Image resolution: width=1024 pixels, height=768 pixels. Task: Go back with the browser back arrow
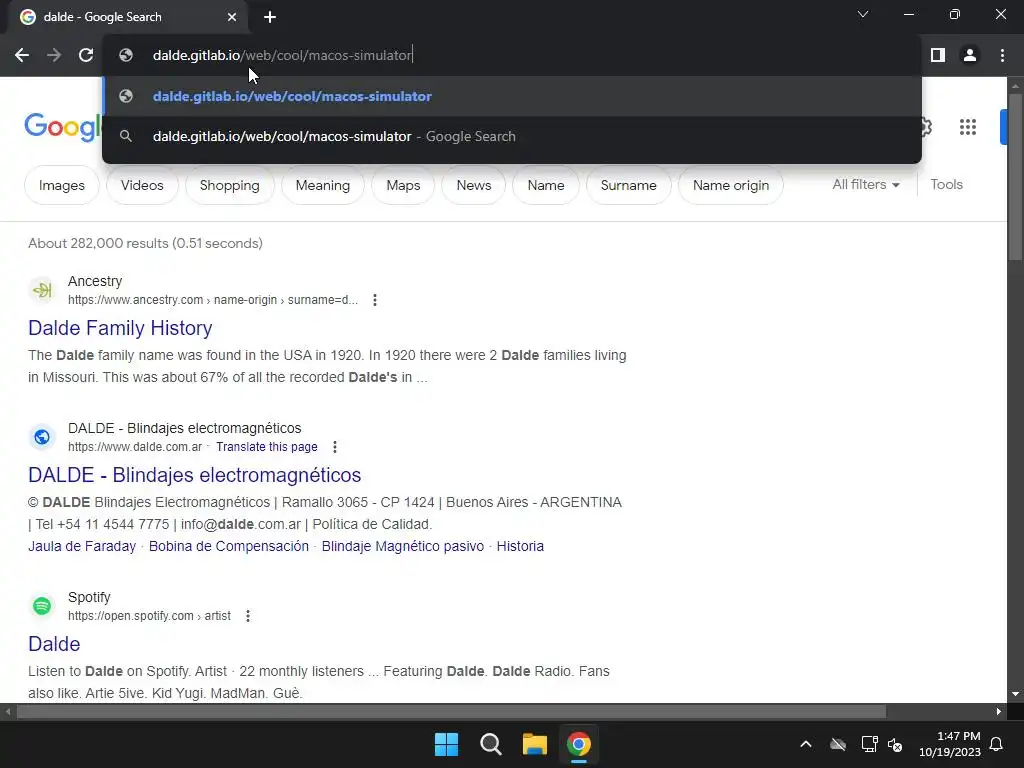tap(22, 56)
